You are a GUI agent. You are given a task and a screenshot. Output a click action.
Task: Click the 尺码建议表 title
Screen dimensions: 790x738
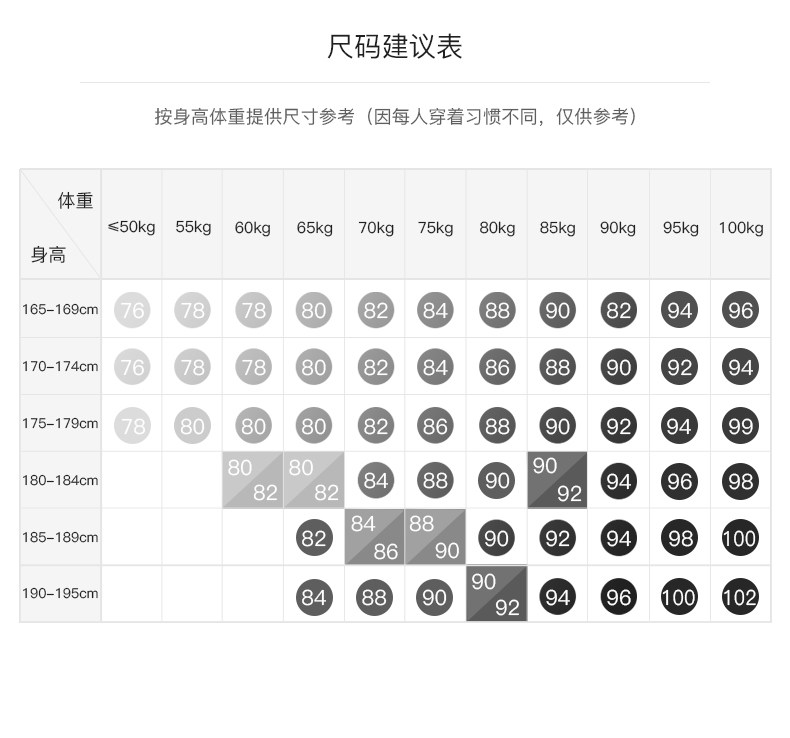point(394,47)
